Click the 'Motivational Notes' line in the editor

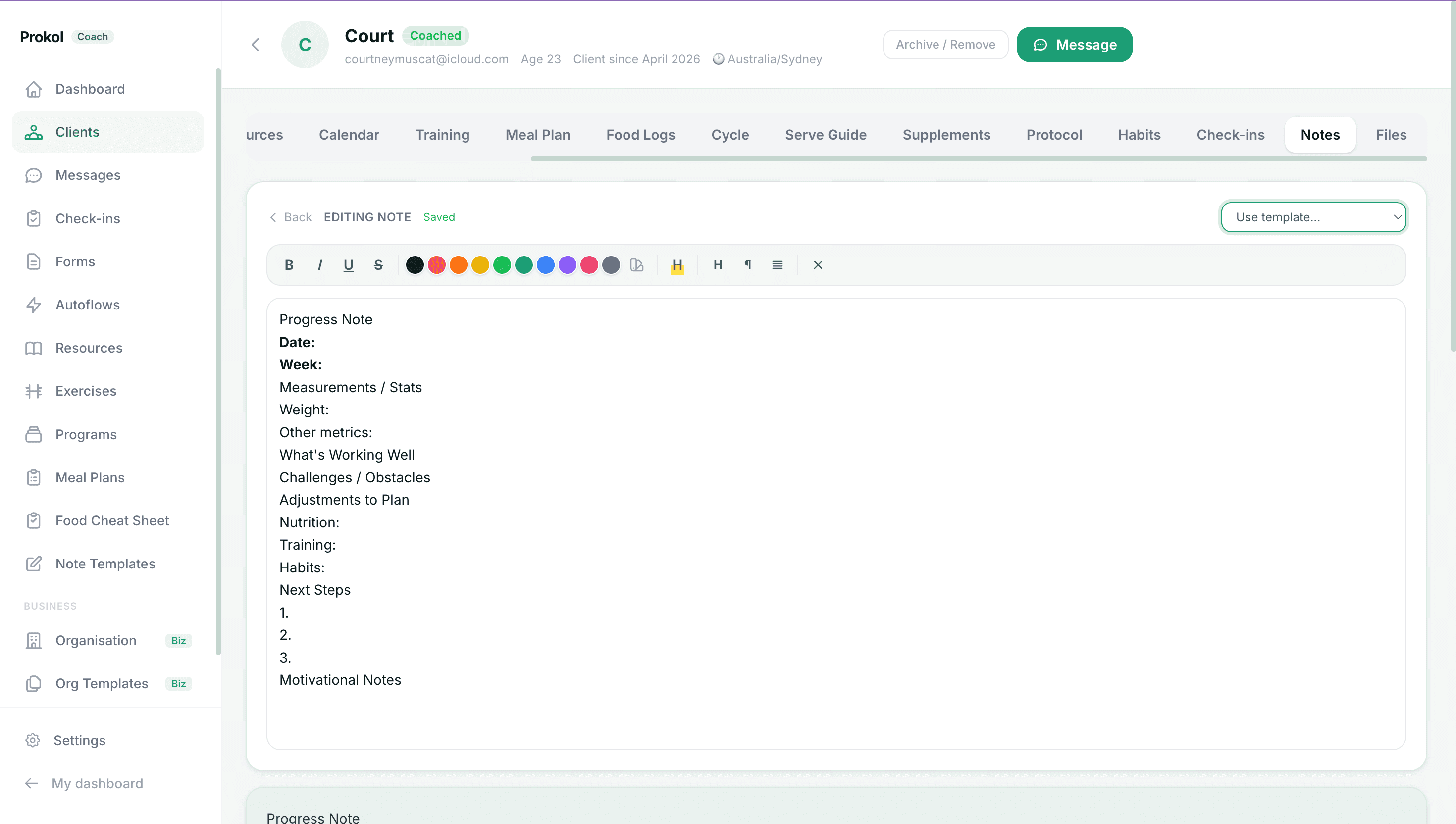click(x=340, y=680)
